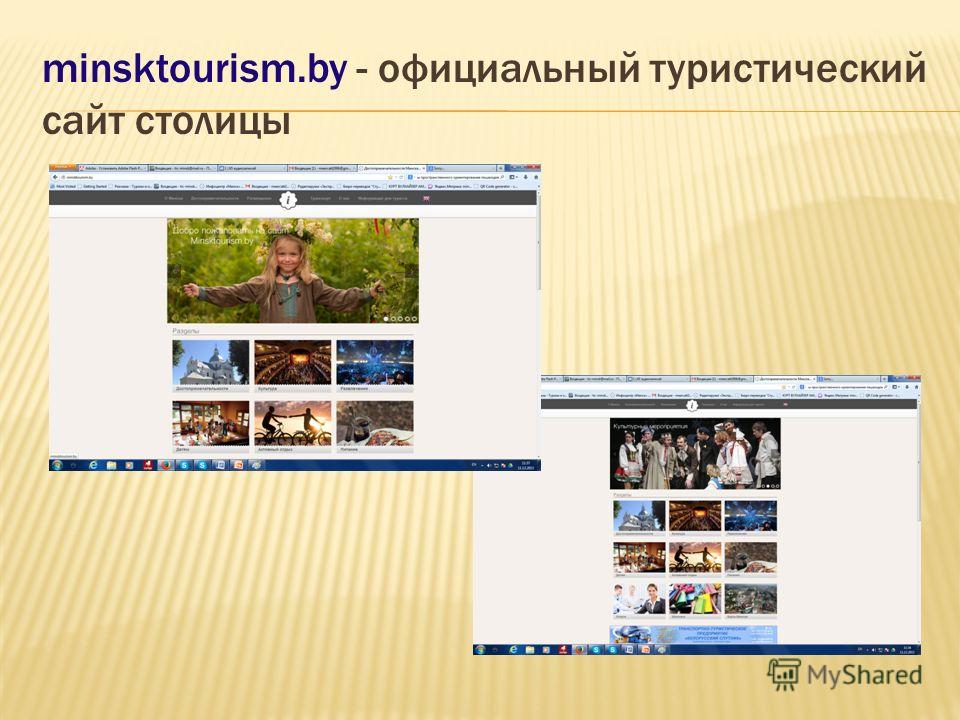Open the Most Visited bookmark in the girl-banner screenshot
960x720 pixels.
coord(64,186)
